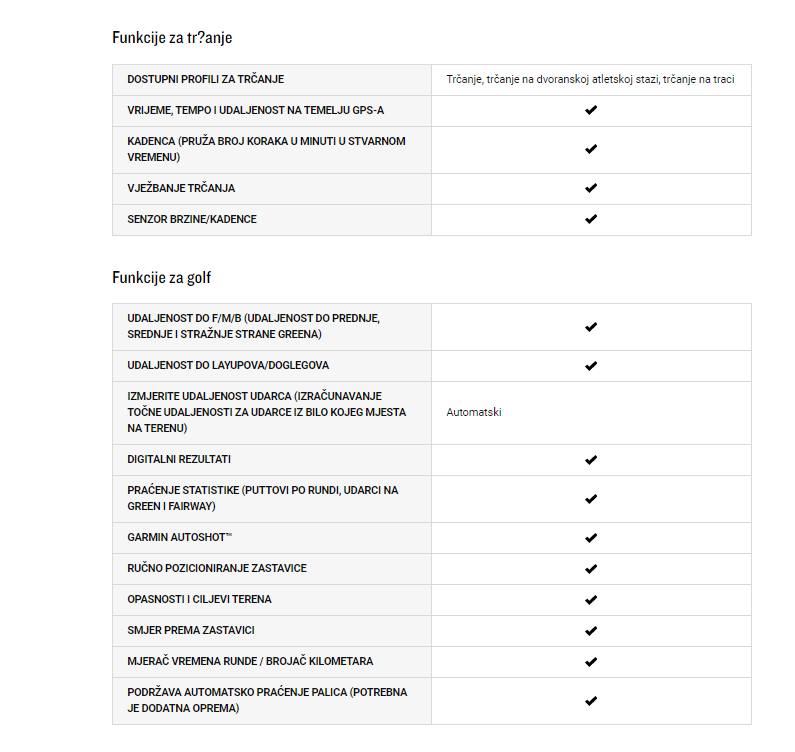Click checkmark for Senzor brzine/kadence

pos(591,219)
